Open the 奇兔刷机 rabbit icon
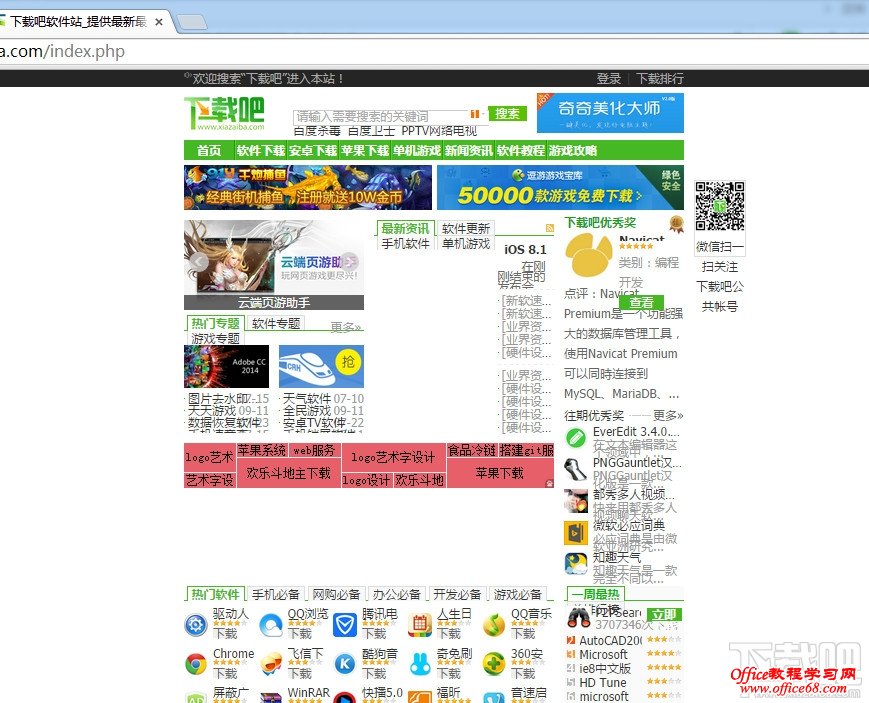The height and width of the screenshot is (703, 869). [420, 664]
